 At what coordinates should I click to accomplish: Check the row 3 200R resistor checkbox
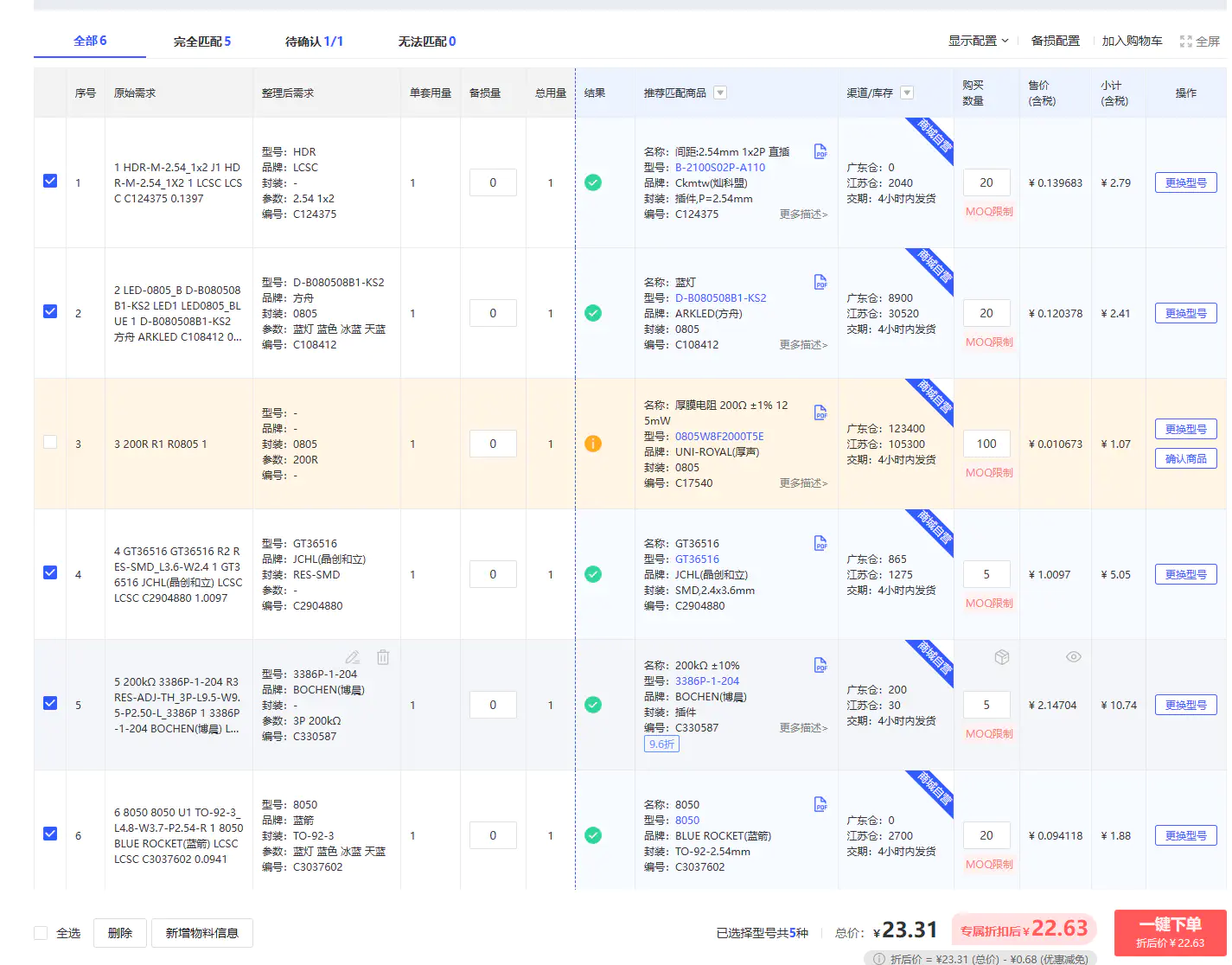tap(50, 443)
